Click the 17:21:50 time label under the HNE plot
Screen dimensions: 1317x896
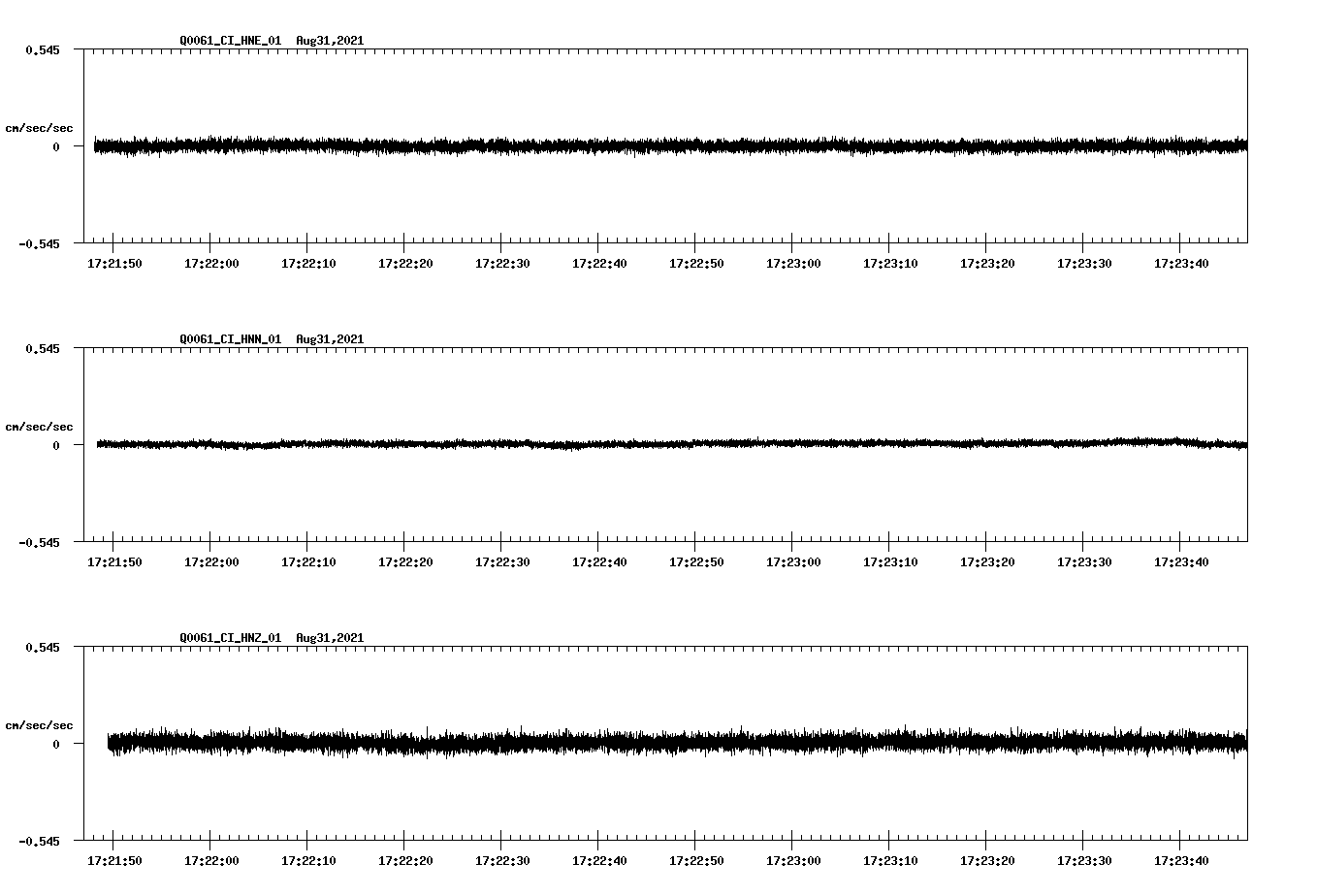[114, 264]
